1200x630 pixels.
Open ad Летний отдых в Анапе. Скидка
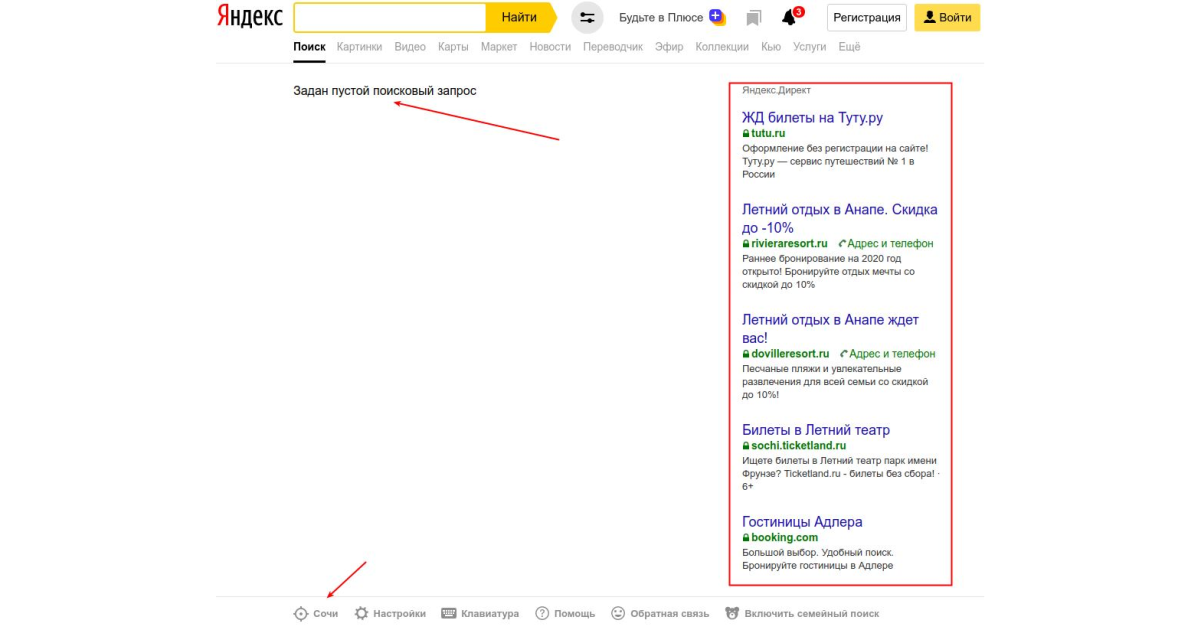(x=840, y=219)
